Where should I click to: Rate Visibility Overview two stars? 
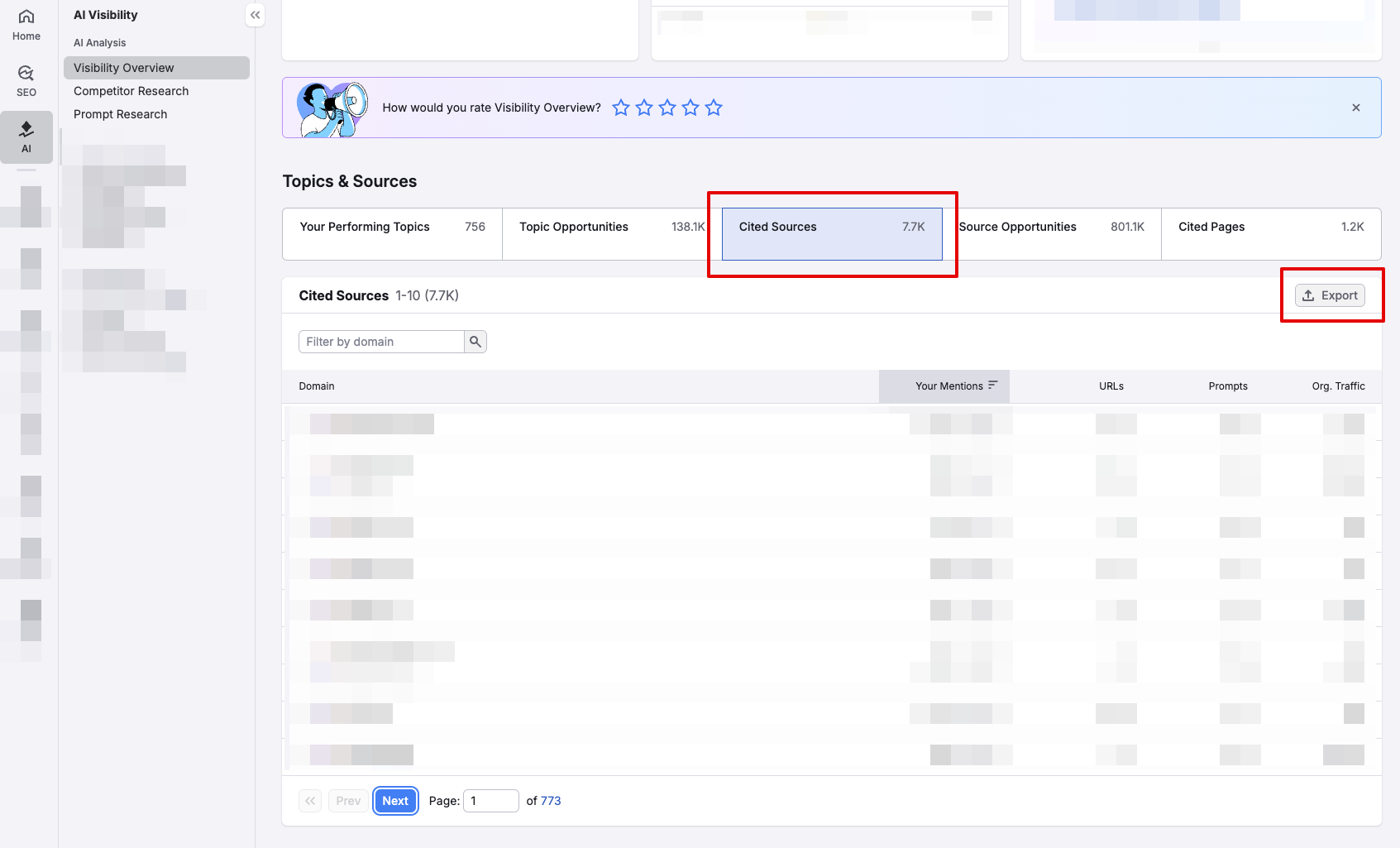click(x=644, y=108)
